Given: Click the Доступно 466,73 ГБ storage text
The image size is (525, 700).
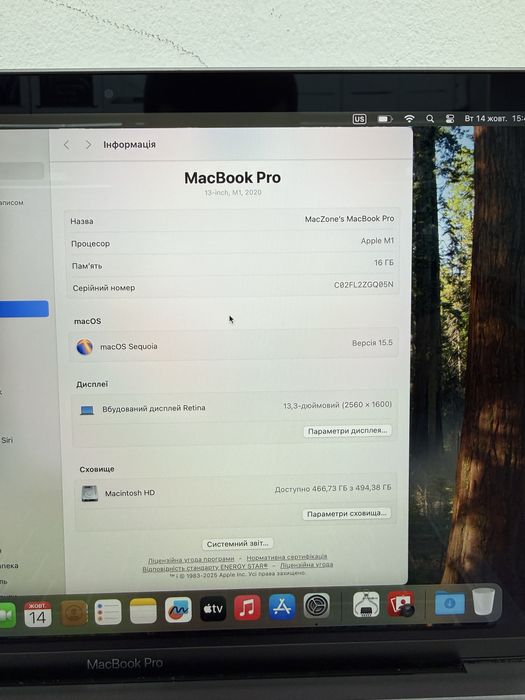Looking at the screenshot, I should (x=333, y=488).
